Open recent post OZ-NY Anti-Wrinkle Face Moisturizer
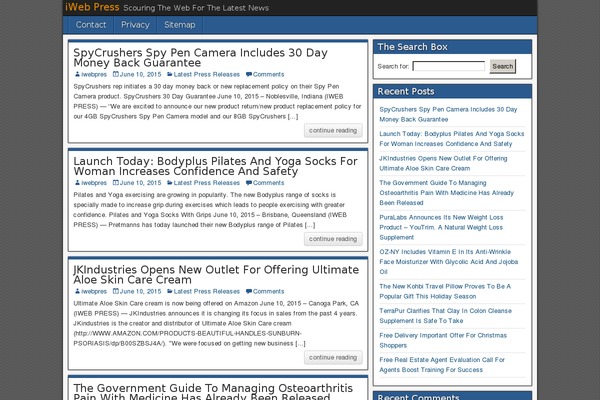600x400 pixels. (x=448, y=261)
